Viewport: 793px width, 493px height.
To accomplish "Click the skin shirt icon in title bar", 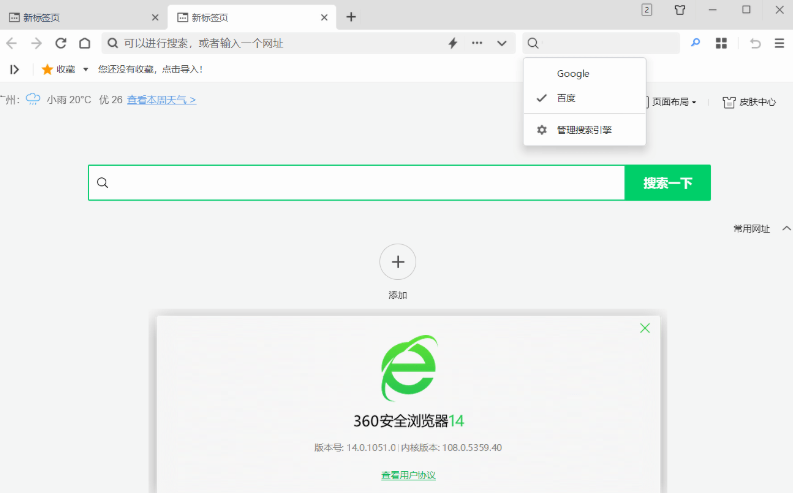I will (x=680, y=10).
